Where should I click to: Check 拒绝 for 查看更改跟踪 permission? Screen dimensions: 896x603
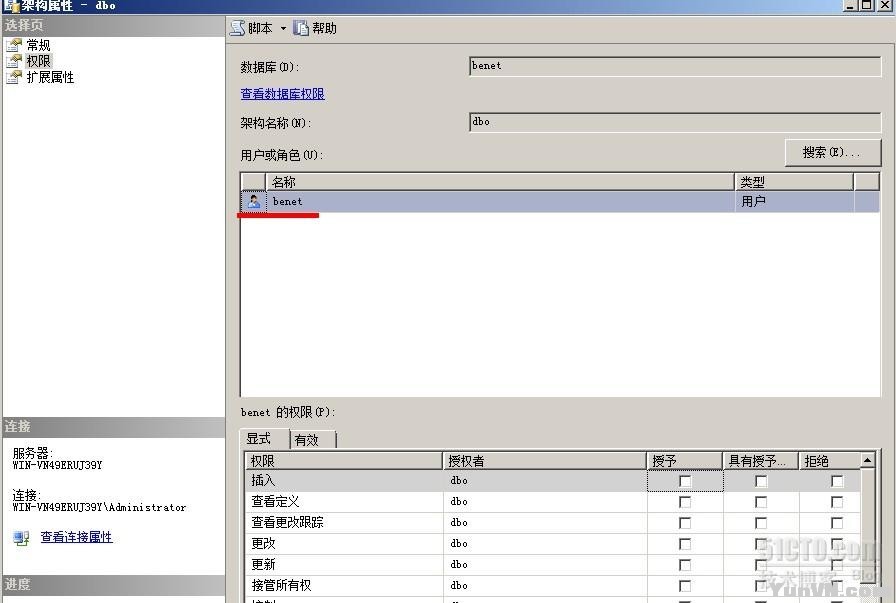[x=837, y=523]
